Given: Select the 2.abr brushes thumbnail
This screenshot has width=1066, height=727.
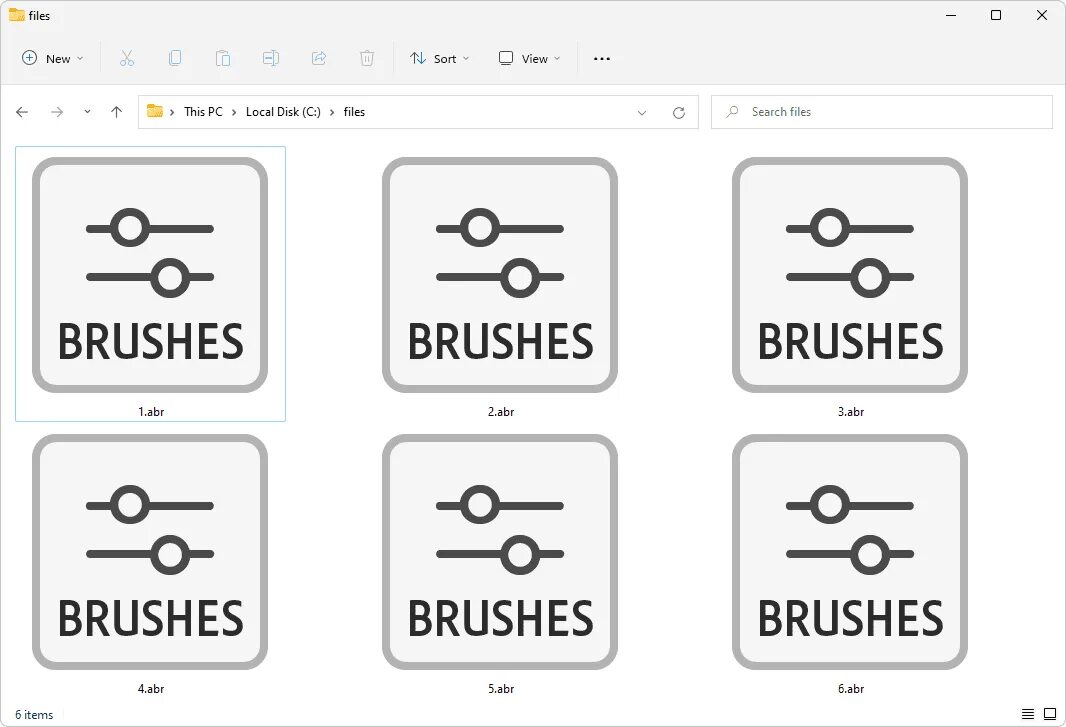Looking at the screenshot, I should tap(500, 275).
